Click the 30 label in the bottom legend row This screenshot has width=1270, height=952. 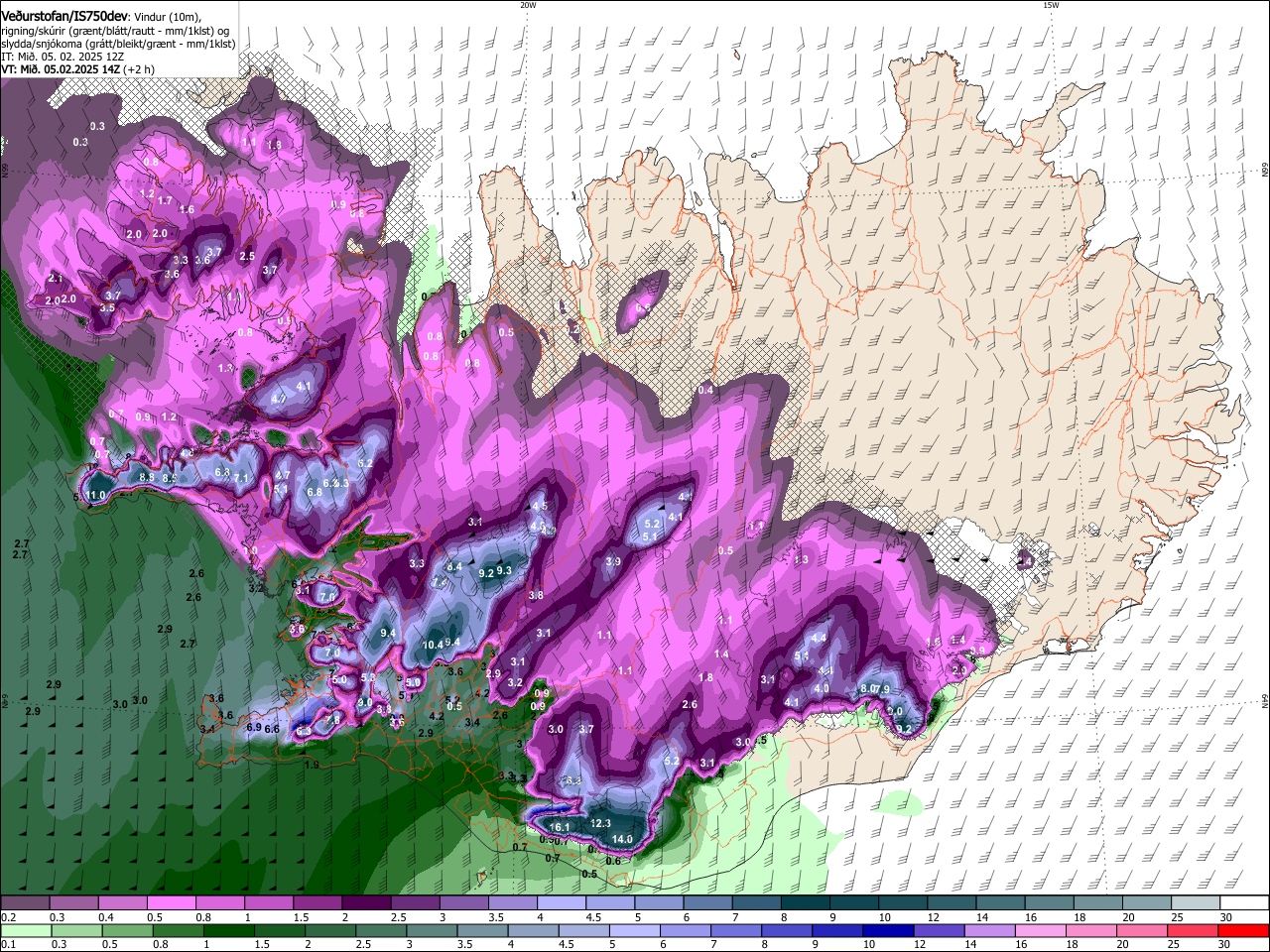point(1226,944)
